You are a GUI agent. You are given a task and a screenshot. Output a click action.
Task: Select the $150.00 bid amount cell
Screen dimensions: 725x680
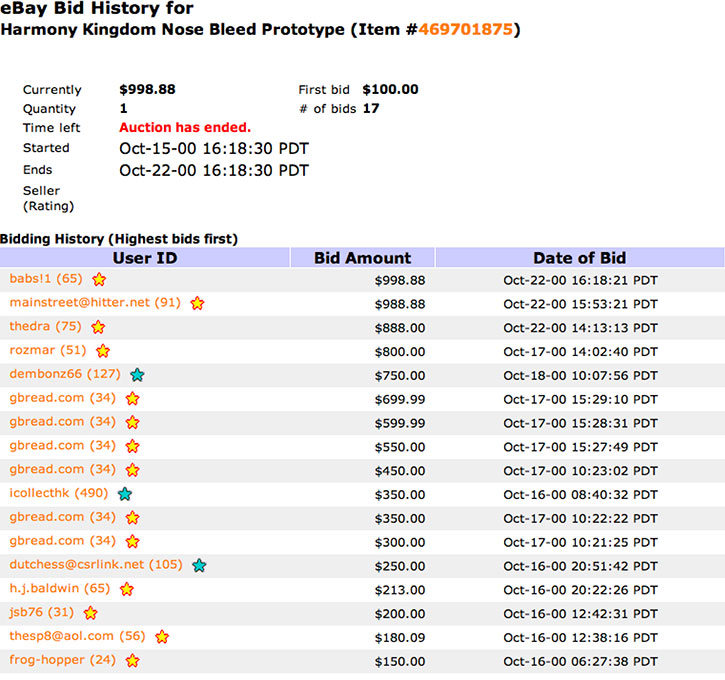[x=399, y=662]
